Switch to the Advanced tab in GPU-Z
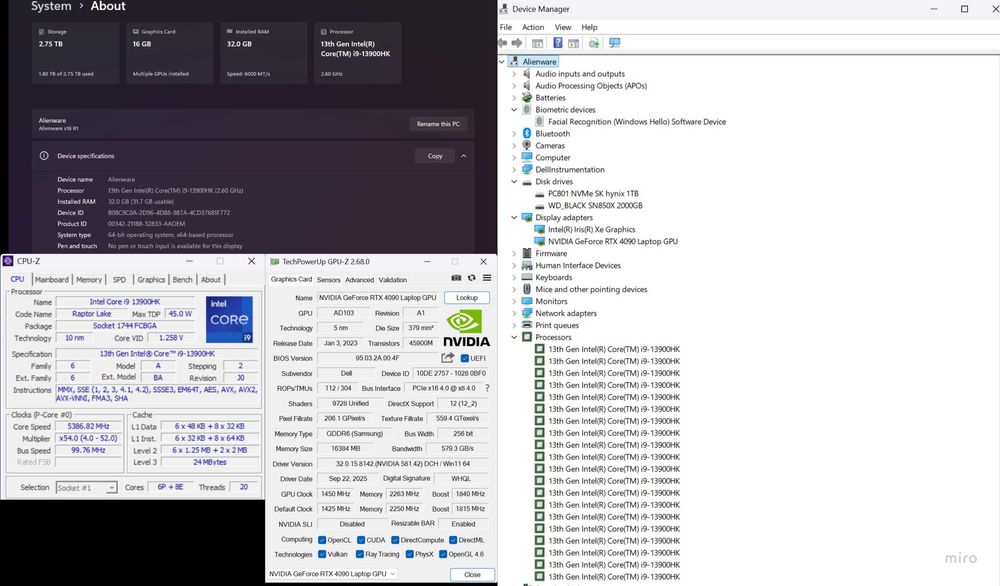This screenshot has height=586, width=1000. tap(360, 279)
